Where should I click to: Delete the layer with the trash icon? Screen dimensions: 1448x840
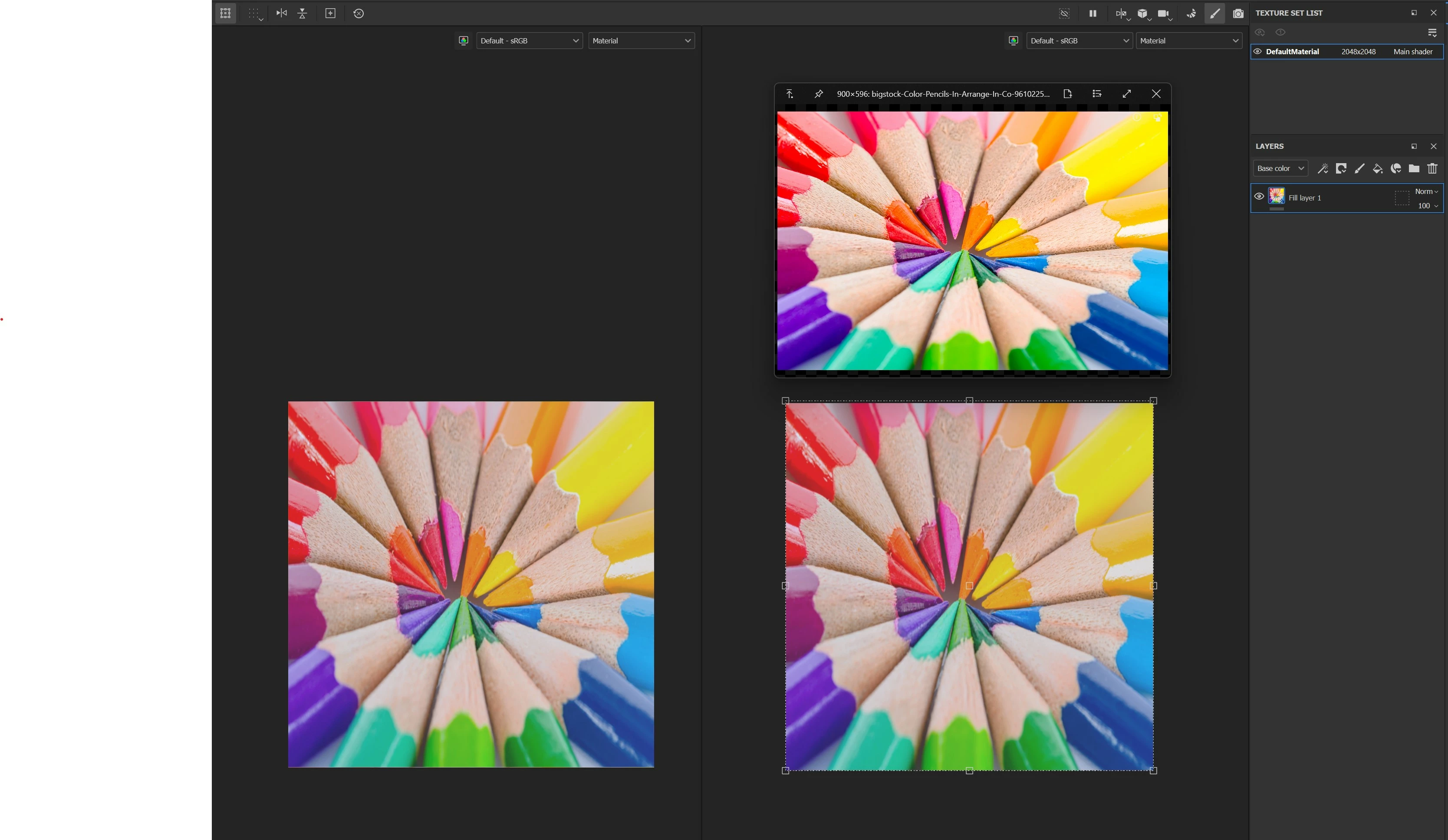(x=1432, y=168)
